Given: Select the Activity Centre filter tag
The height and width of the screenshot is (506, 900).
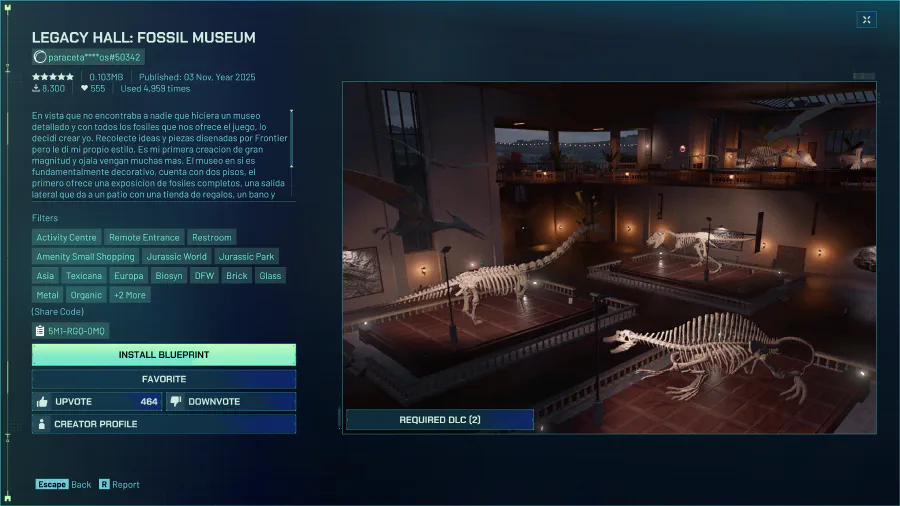Looking at the screenshot, I should pyautogui.click(x=66, y=238).
